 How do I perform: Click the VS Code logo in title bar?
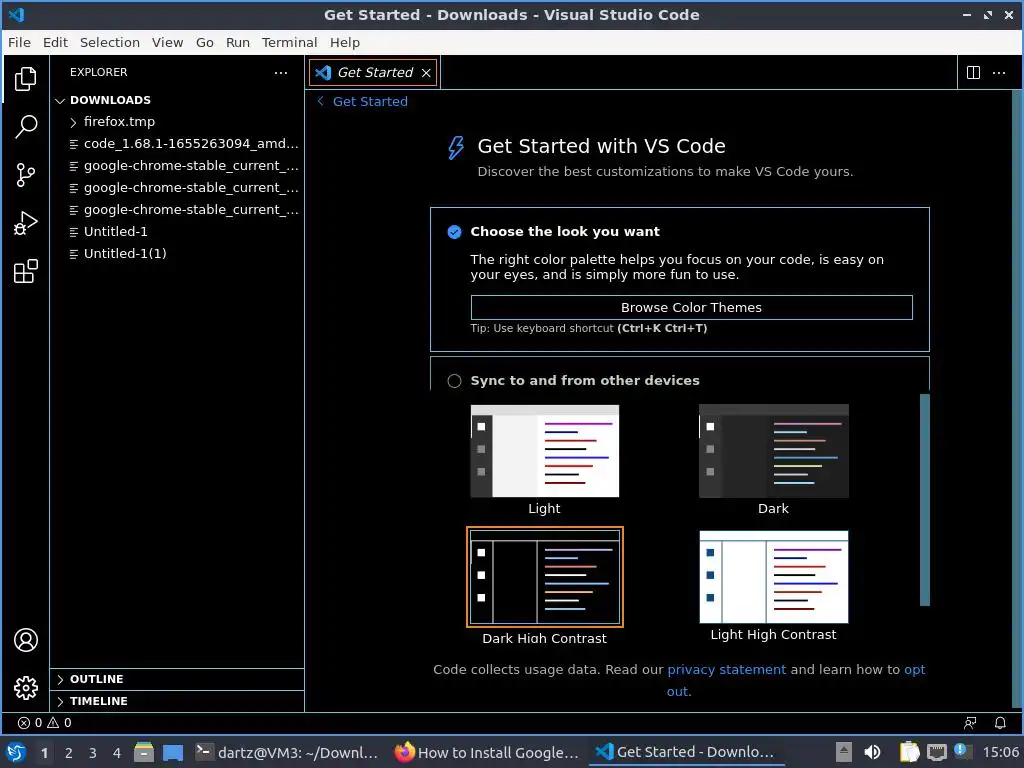[x=16, y=14]
